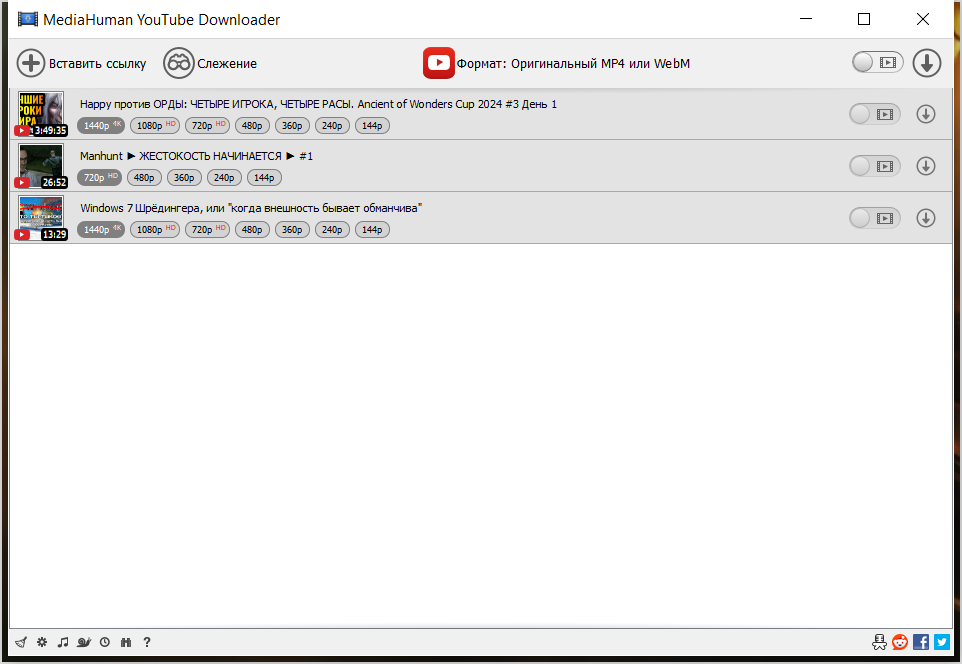962x664 pixels.
Task: Click the title Happy против ОРДЫ: ЧЕТЫРЕ ИГРОКА
Action: tap(318, 104)
